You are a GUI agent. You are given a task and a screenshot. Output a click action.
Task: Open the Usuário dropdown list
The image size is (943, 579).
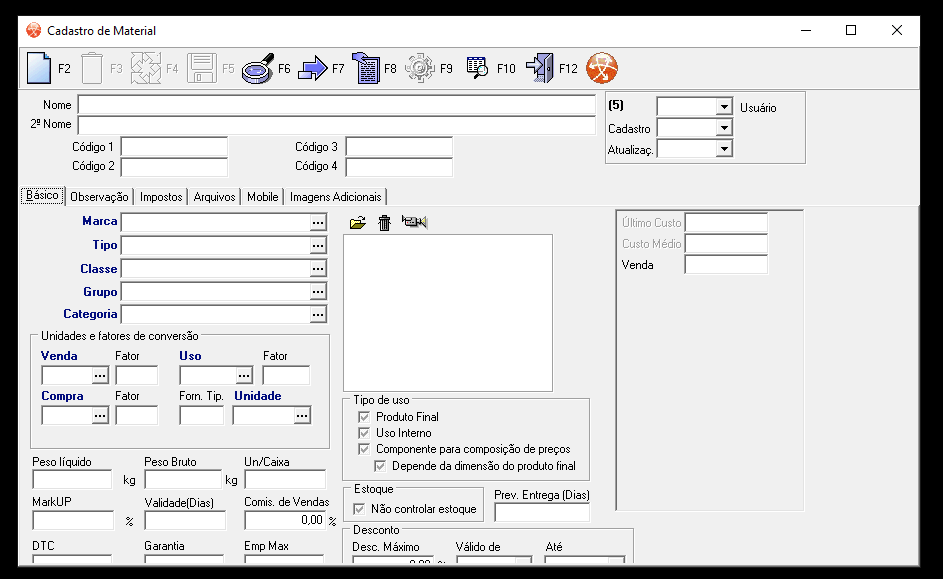click(721, 106)
